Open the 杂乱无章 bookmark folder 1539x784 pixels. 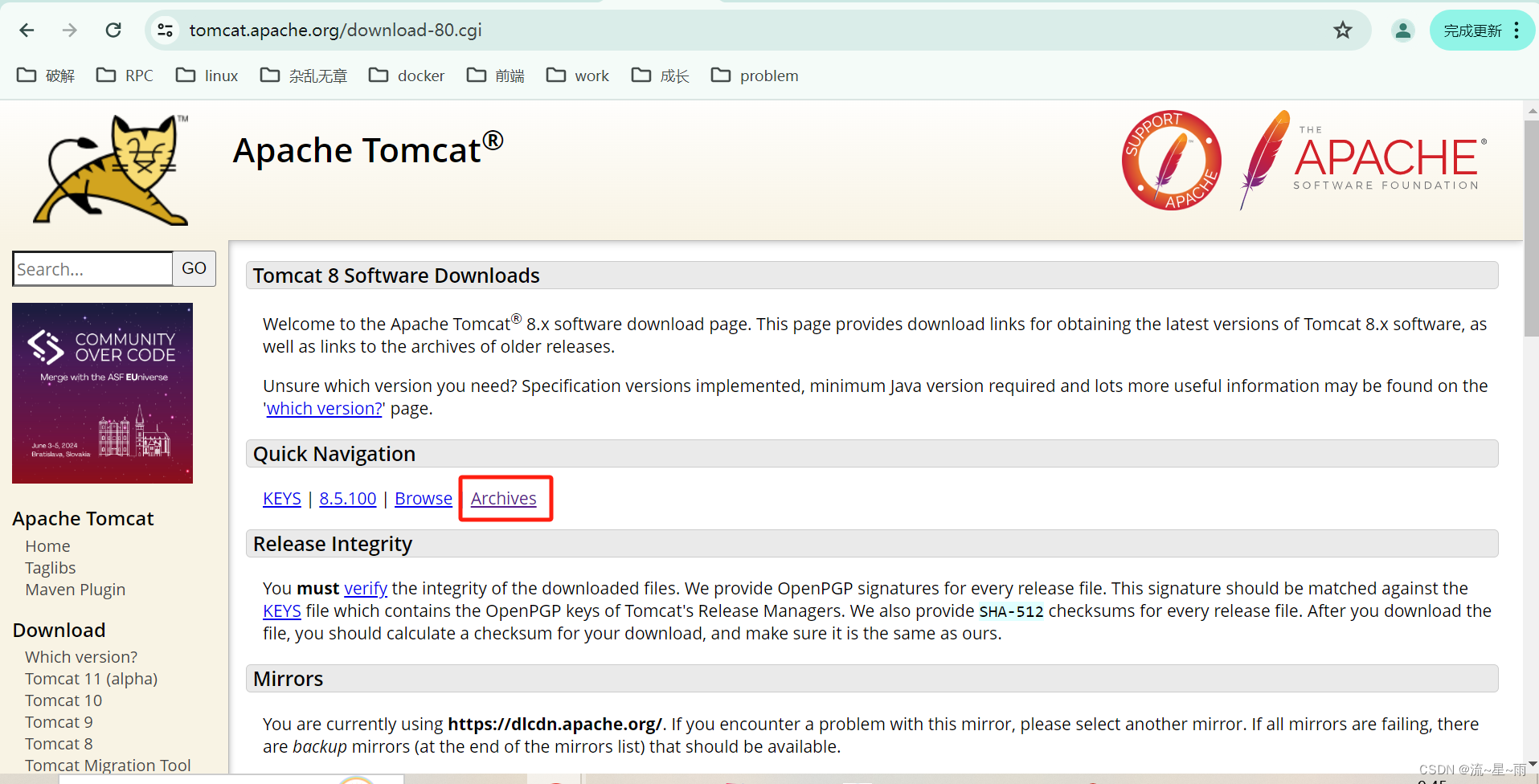303,76
